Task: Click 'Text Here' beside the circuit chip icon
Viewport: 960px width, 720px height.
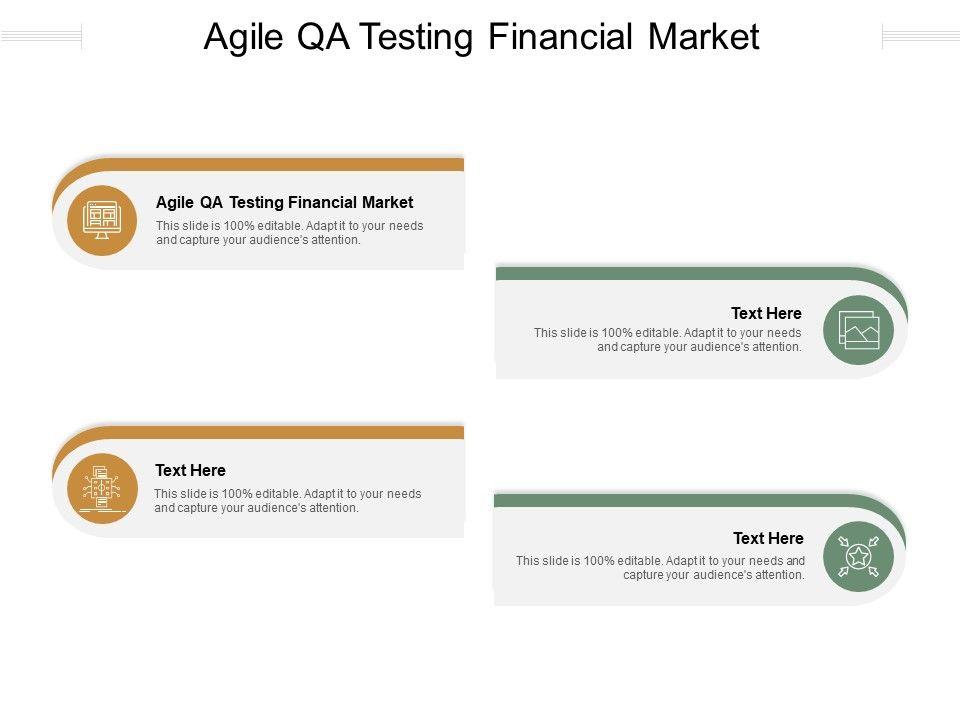Action: click(190, 470)
